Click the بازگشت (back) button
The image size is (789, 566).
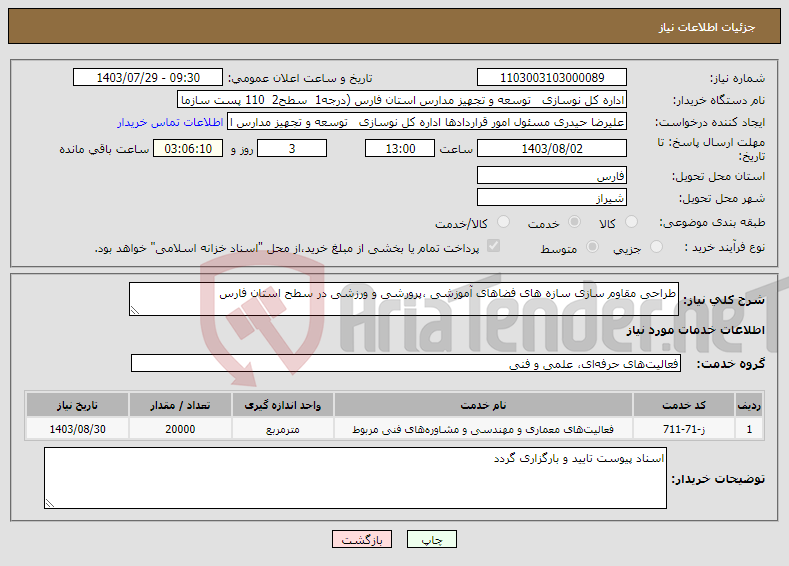(x=362, y=540)
